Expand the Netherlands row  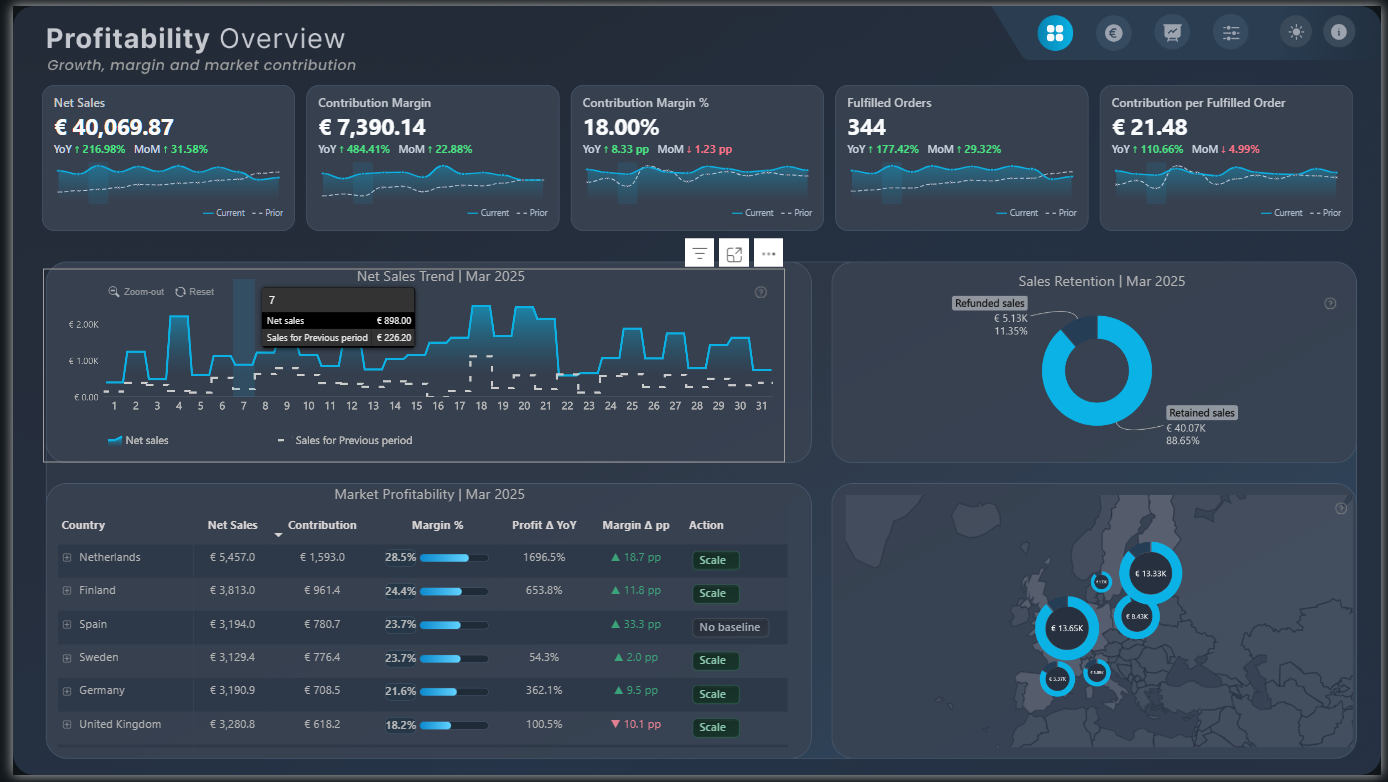point(67,558)
